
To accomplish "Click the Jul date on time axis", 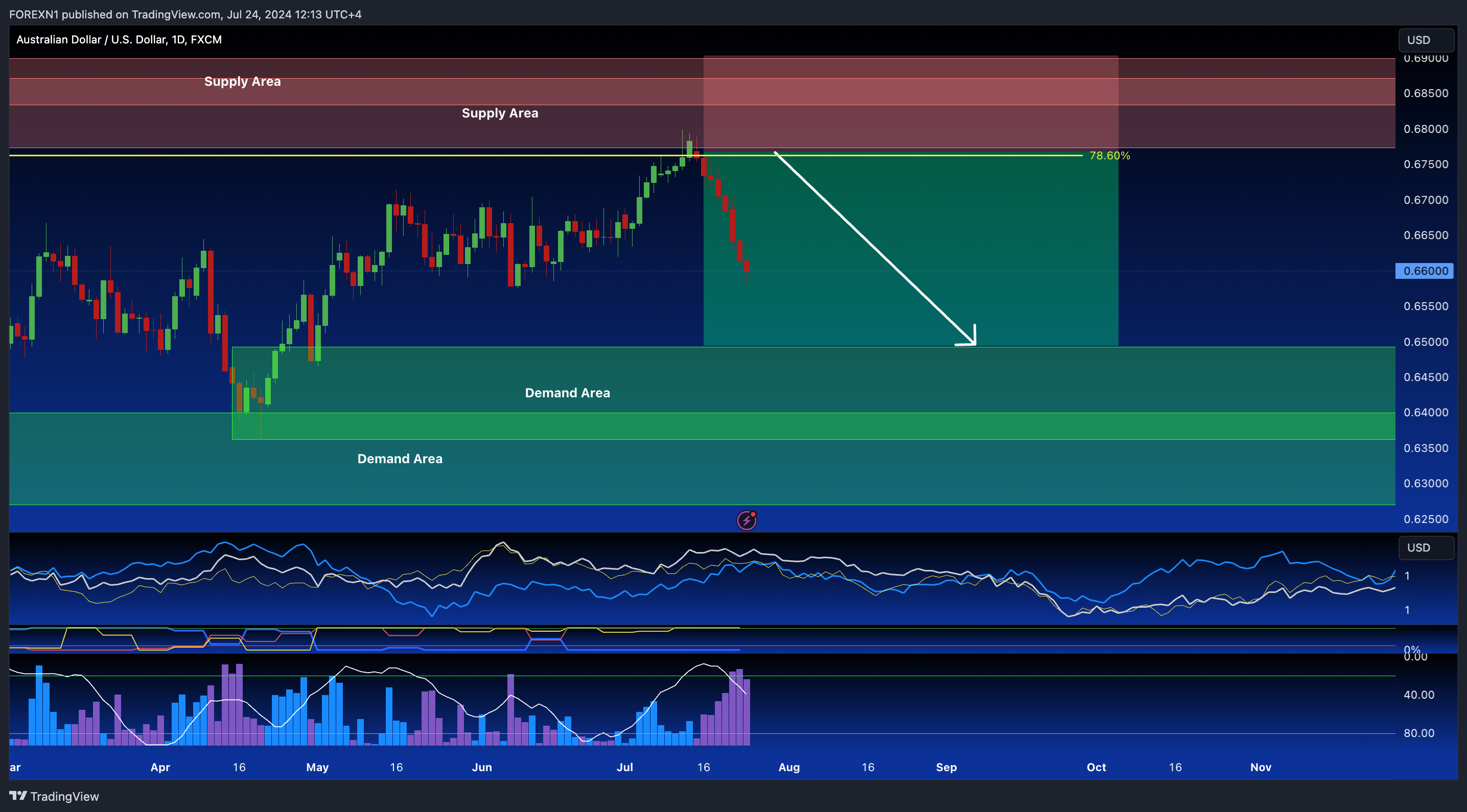I will (x=625, y=767).
